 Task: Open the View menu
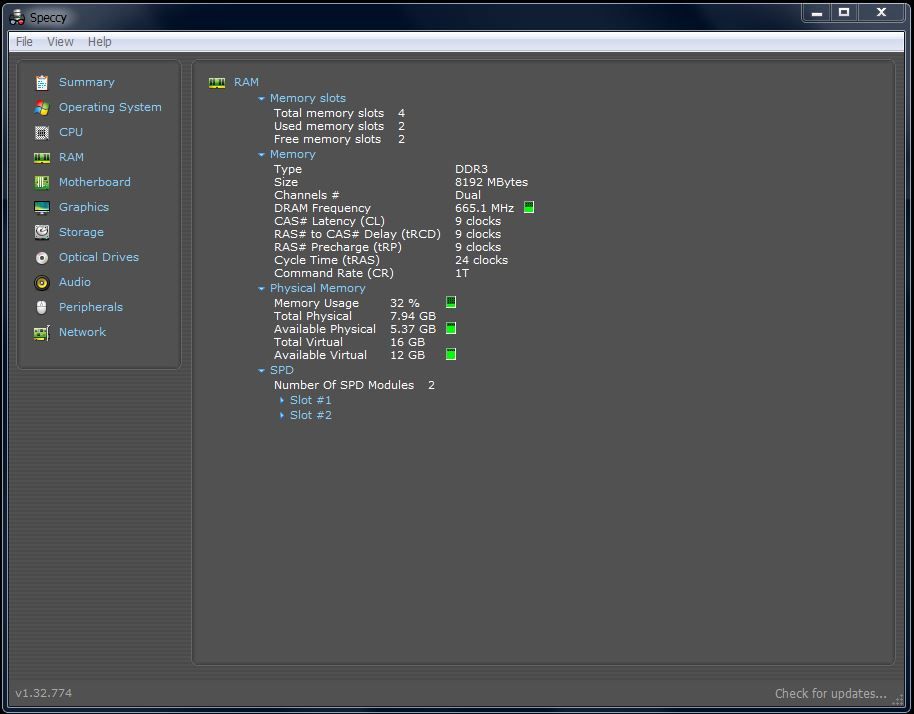pos(60,41)
